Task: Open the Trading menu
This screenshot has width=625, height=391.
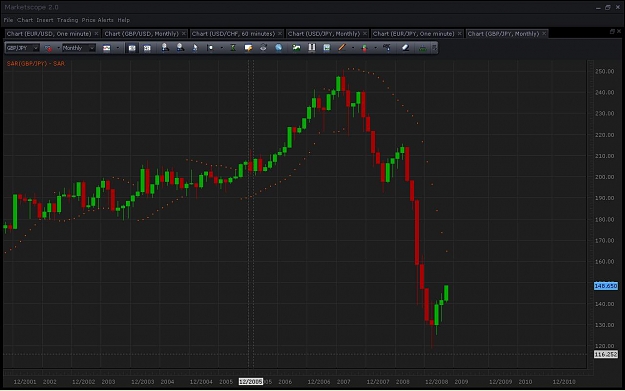Action: pyautogui.click(x=67, y=20)
